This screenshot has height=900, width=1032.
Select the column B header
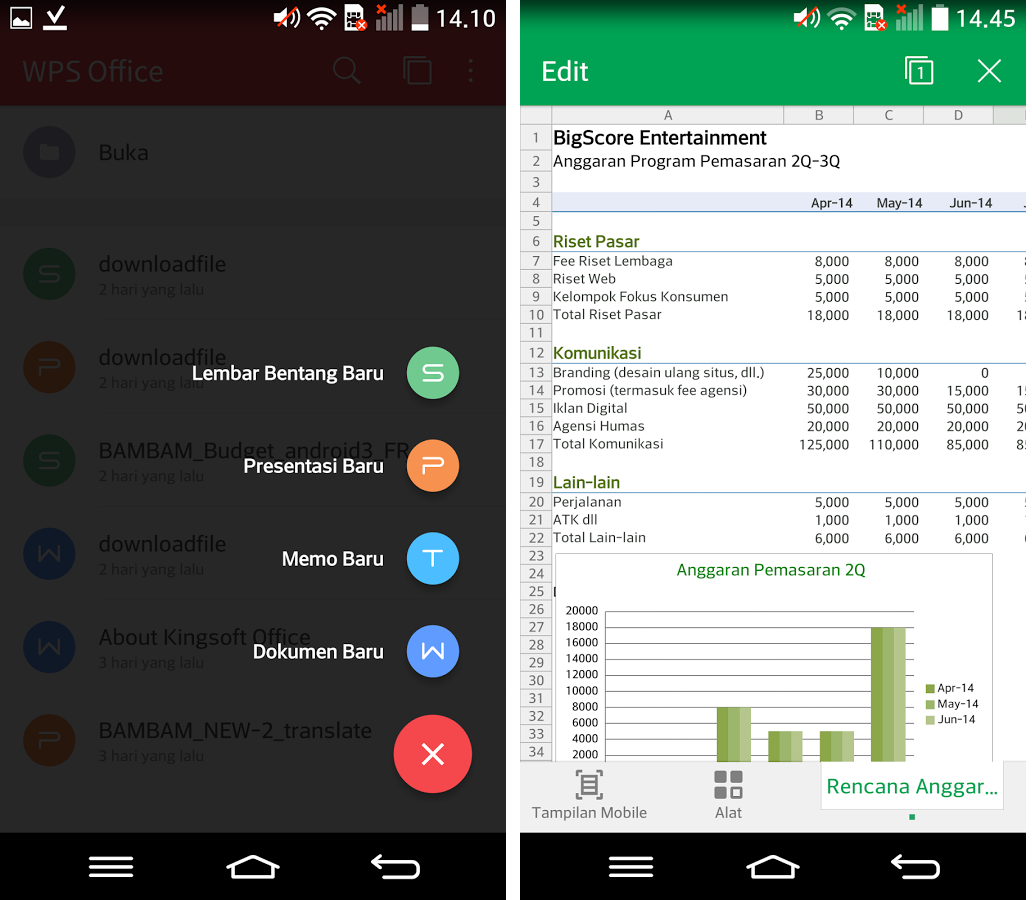[x=818, y=115]
